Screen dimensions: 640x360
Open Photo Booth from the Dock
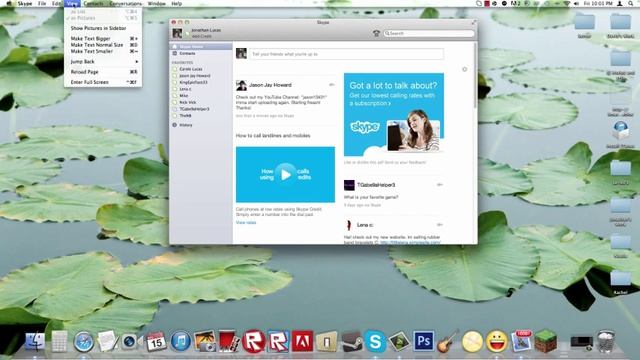click(x=229, y=342)
